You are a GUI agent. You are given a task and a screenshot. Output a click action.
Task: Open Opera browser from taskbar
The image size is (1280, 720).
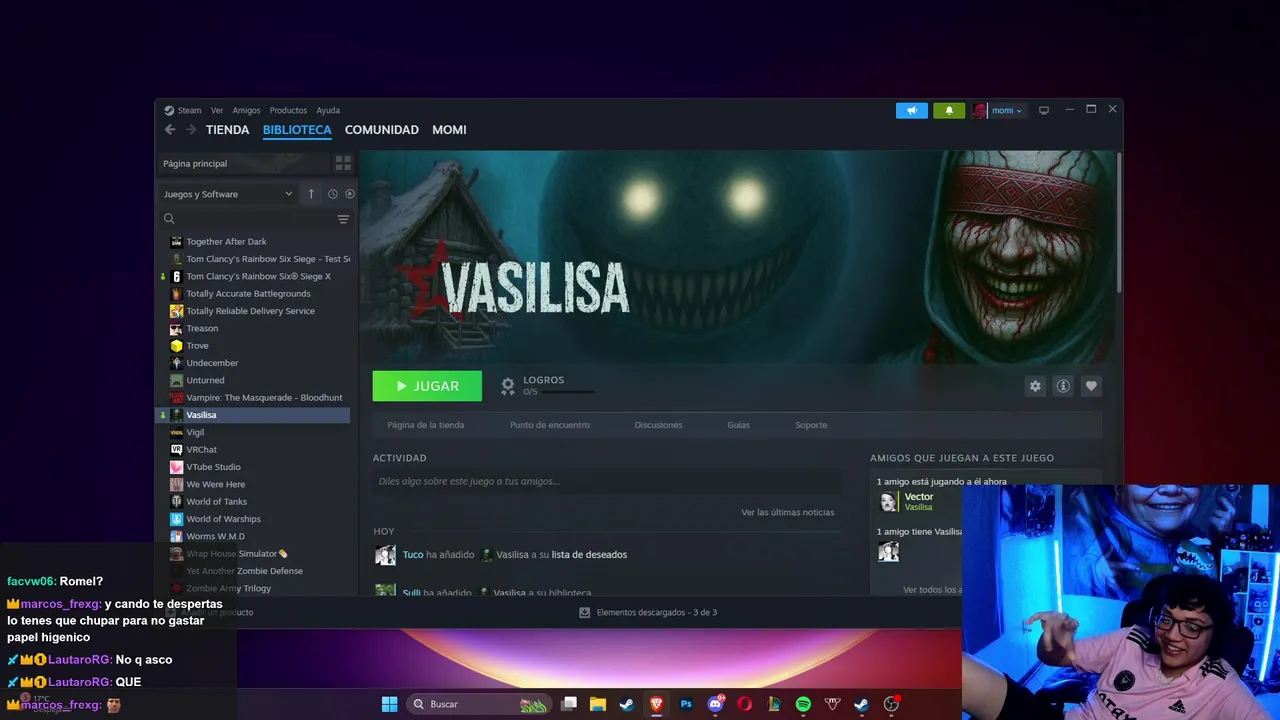point(744,704)
